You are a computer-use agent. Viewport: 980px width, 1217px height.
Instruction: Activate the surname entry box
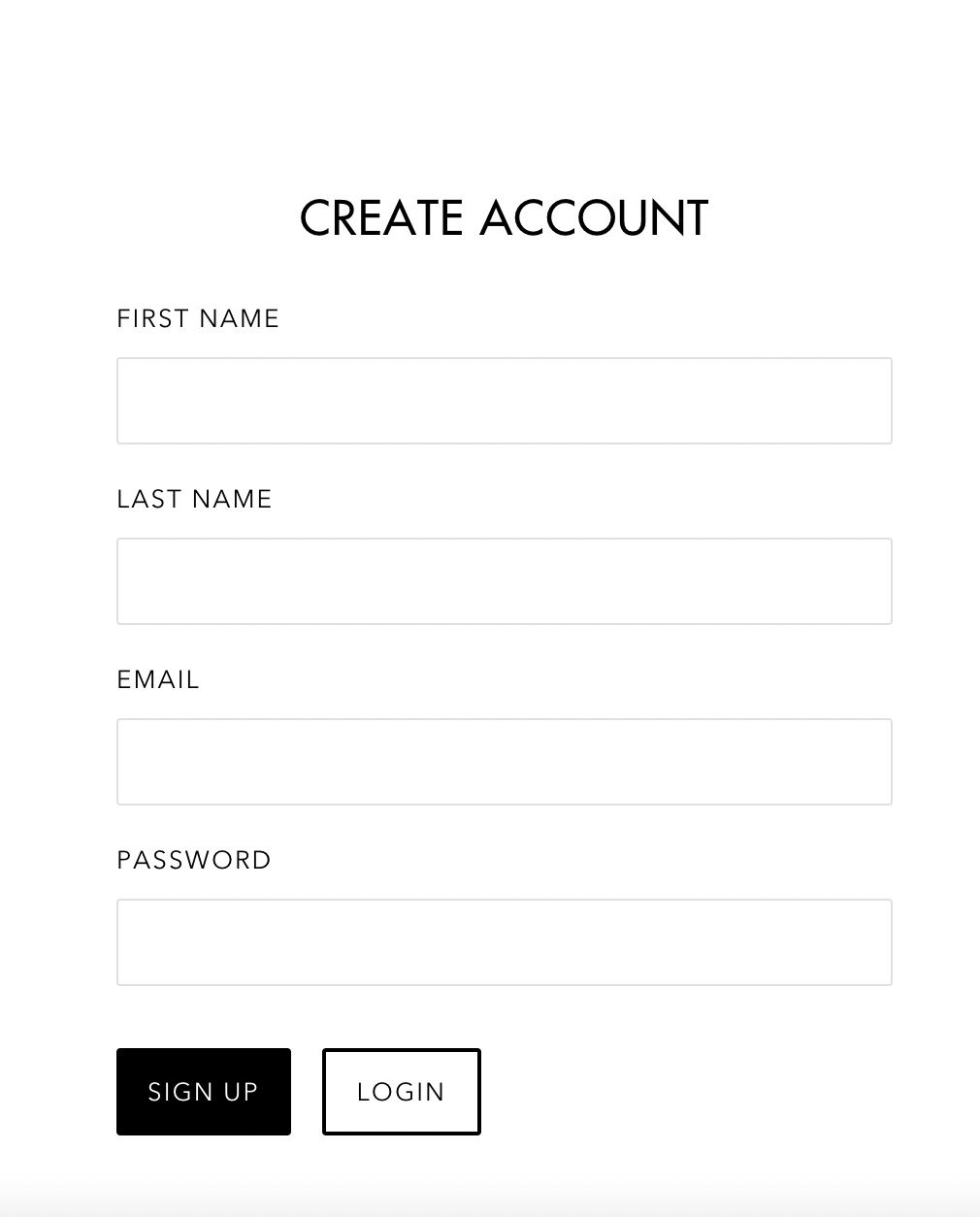point(504,581)
